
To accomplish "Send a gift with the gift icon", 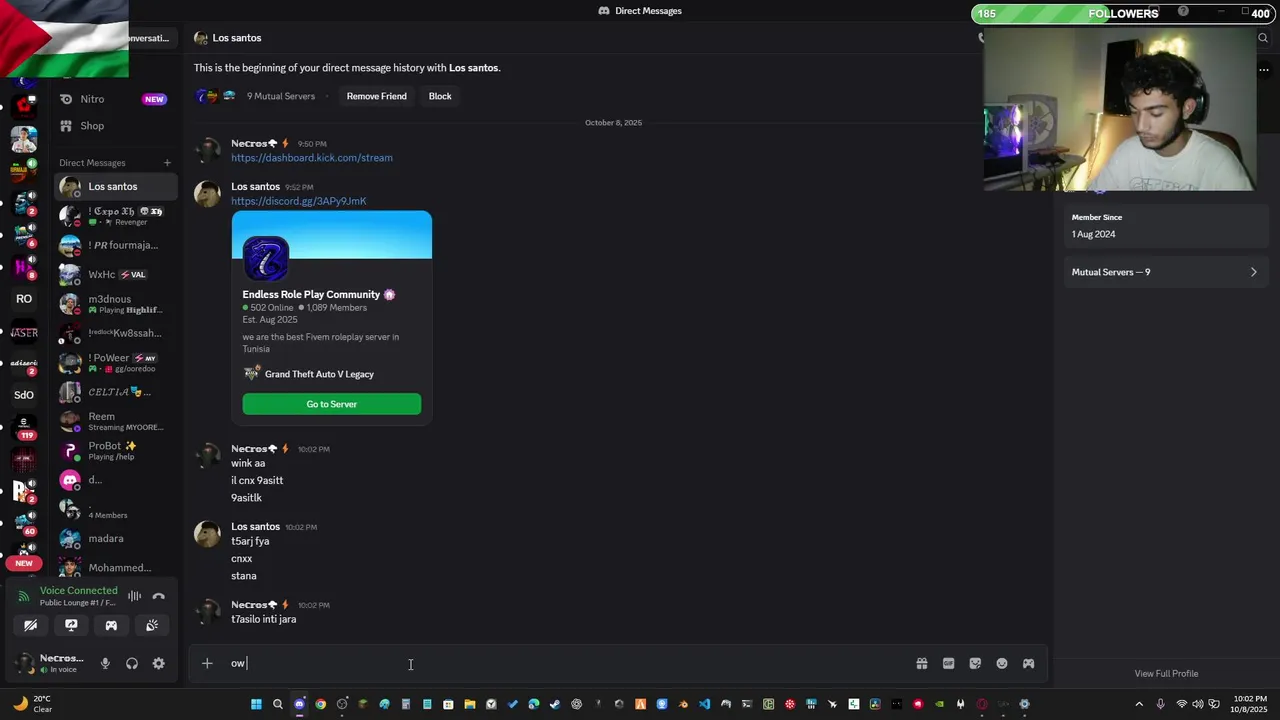I will click(x=922, y=663).
